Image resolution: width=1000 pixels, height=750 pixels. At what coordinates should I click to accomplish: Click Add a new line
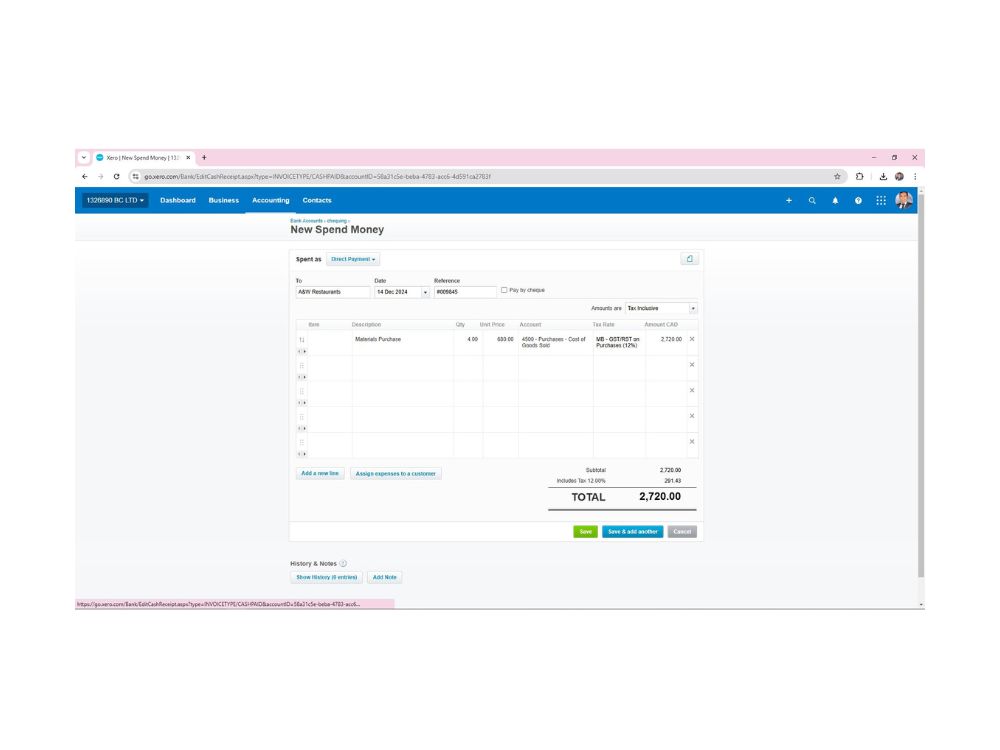(320, 473)
